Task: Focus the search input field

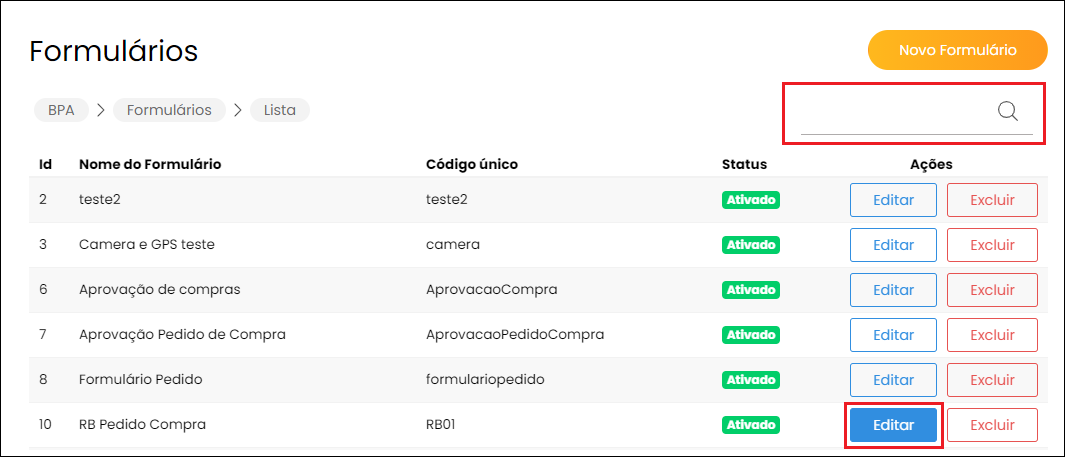Action: tap(897, 112)
